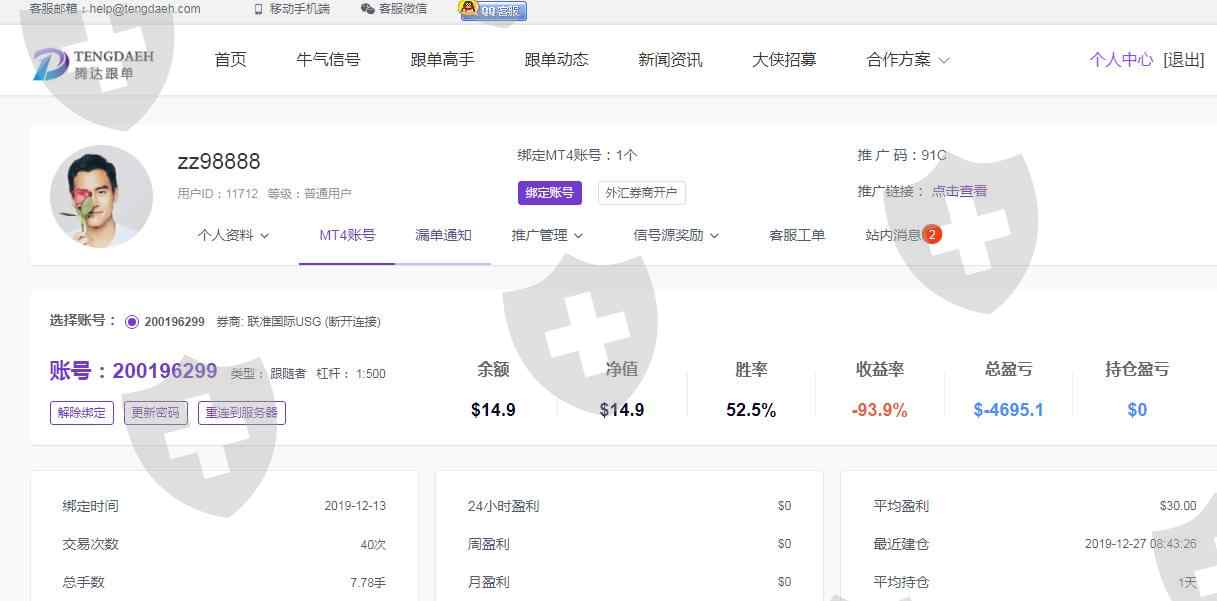1217x601 pixels.
Task: Open 牛气信号 in the navigation bar
Action: point(328,60)
